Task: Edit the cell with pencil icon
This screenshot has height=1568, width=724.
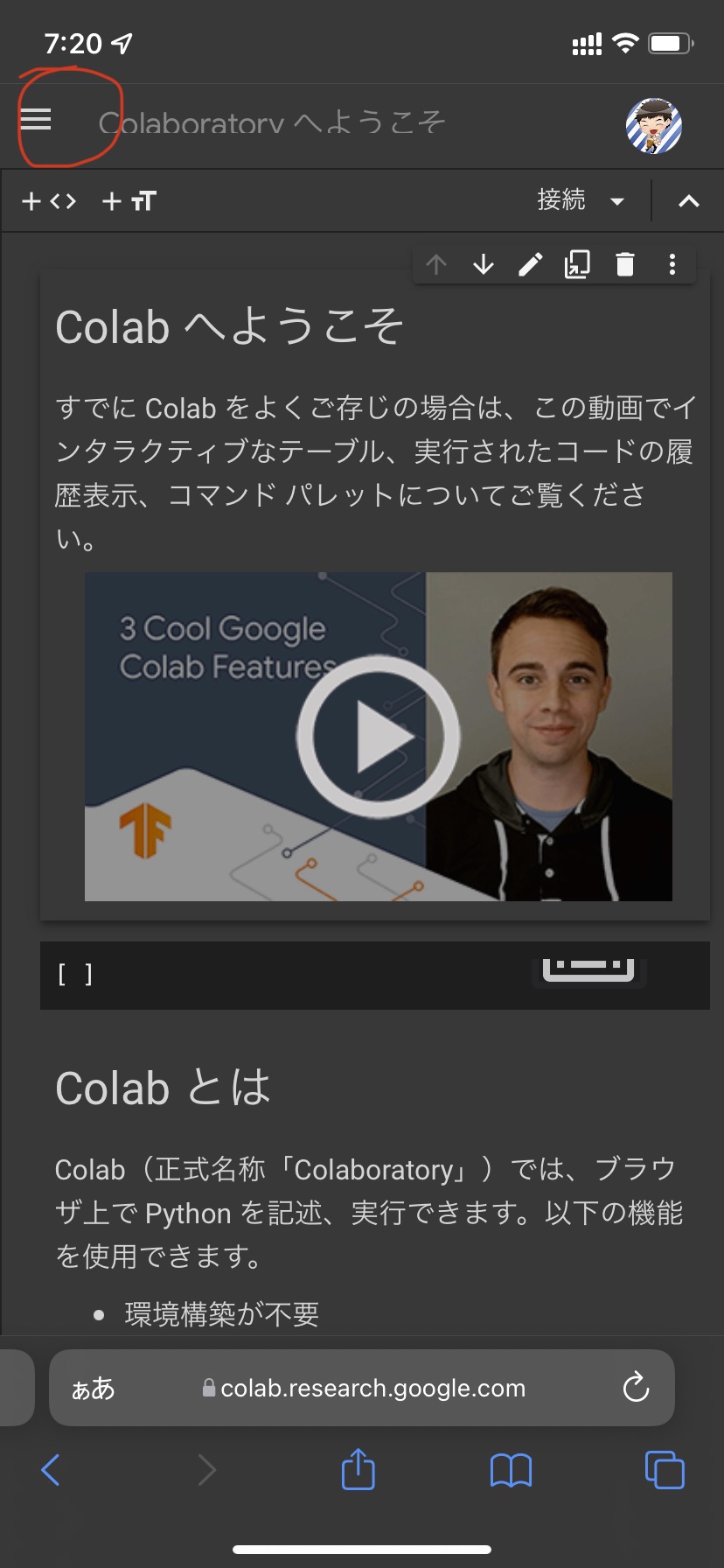Action: point(531,264)
